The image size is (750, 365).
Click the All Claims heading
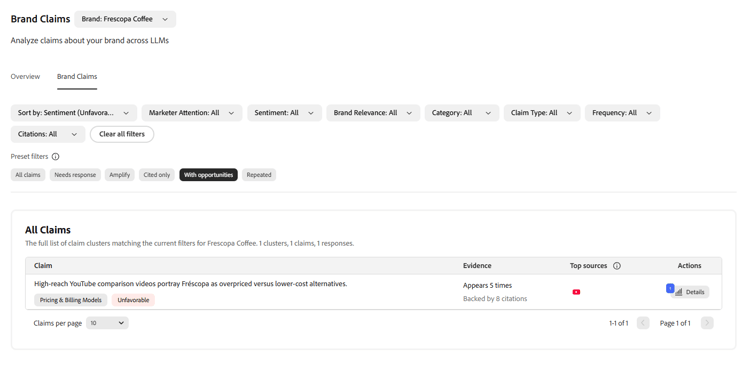(x=48, y=230)
